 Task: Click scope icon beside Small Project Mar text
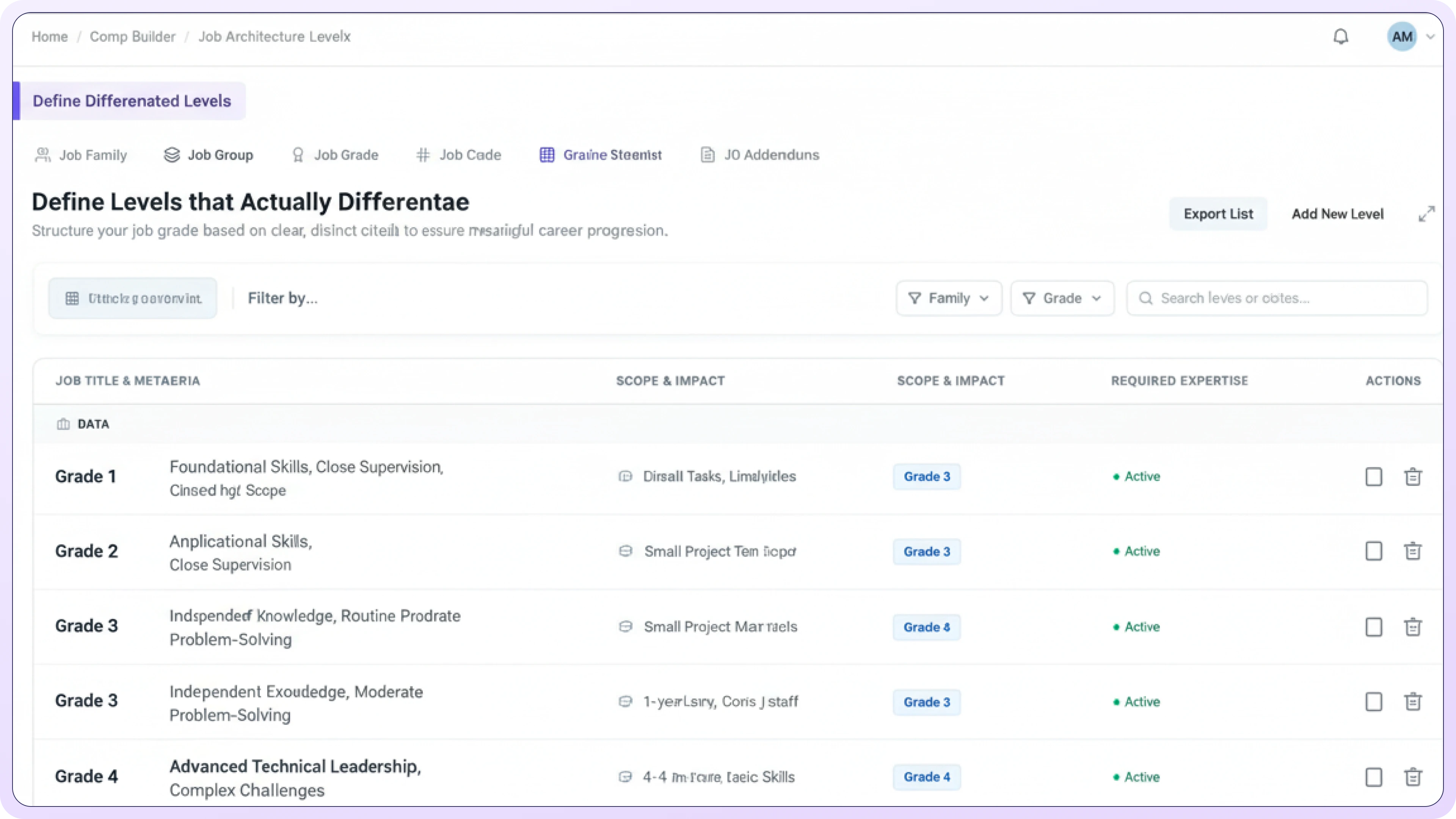tap(625, 626)
